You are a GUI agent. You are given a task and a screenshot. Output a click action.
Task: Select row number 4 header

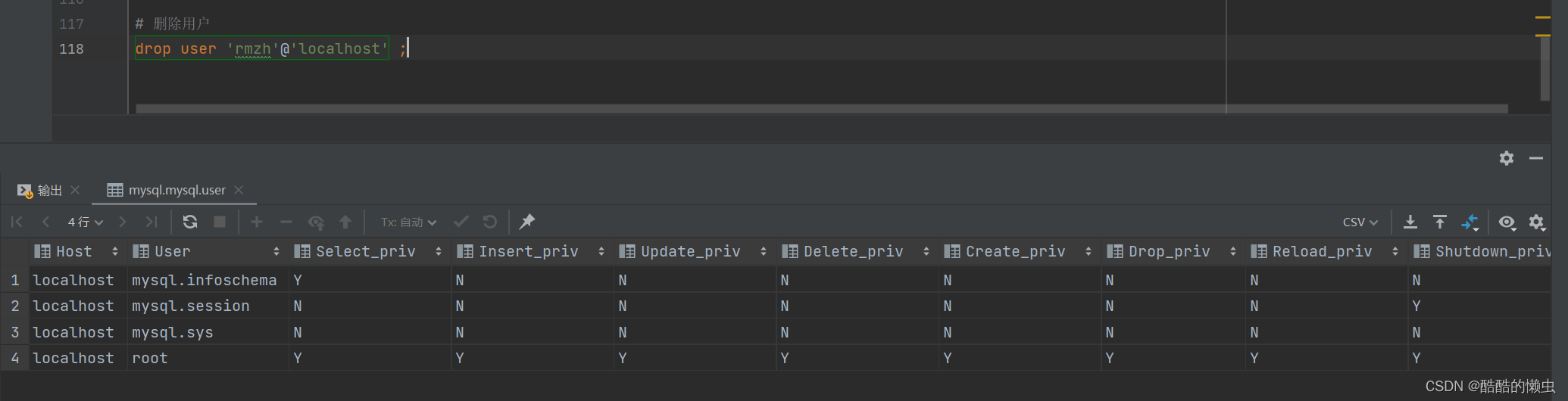15,358
